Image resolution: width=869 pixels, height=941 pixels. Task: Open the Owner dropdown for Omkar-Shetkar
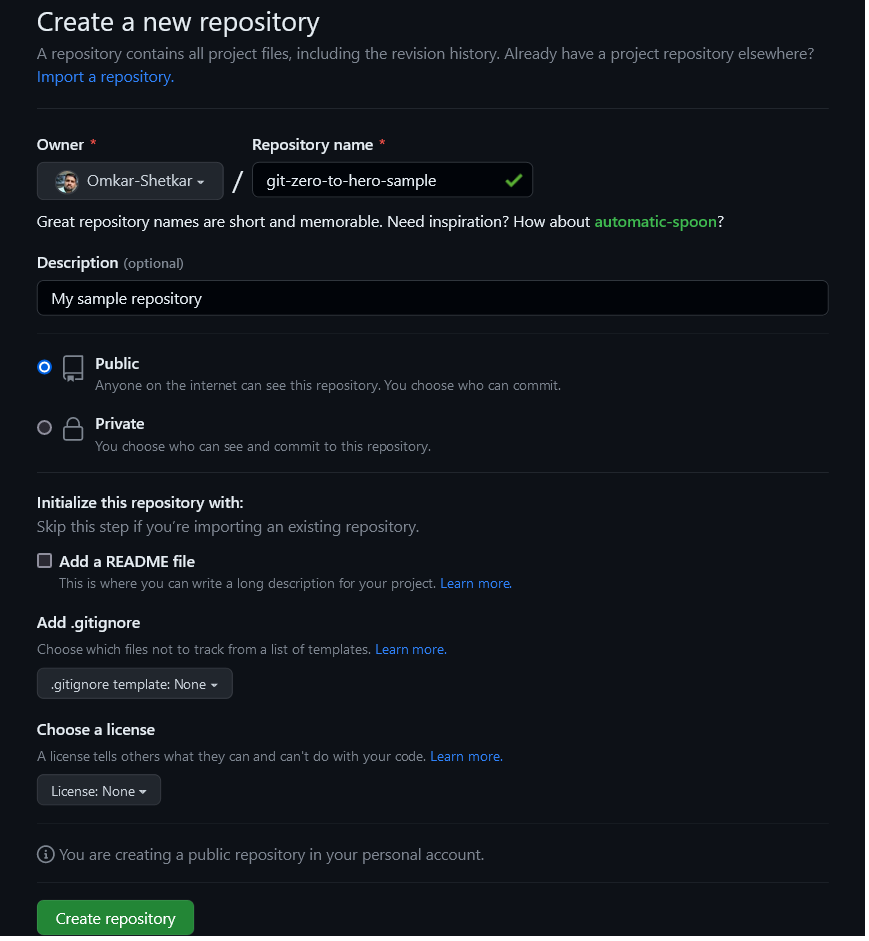[x=130, y=181]
